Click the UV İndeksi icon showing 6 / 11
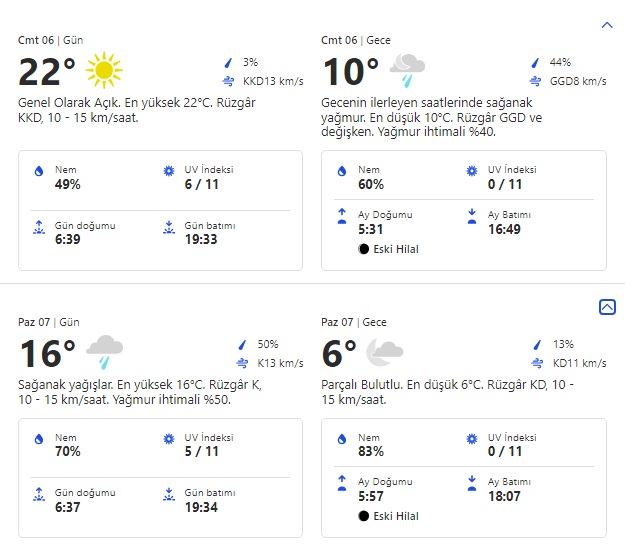The width and height of the screenshot is (625, 549). coord(168,171)
